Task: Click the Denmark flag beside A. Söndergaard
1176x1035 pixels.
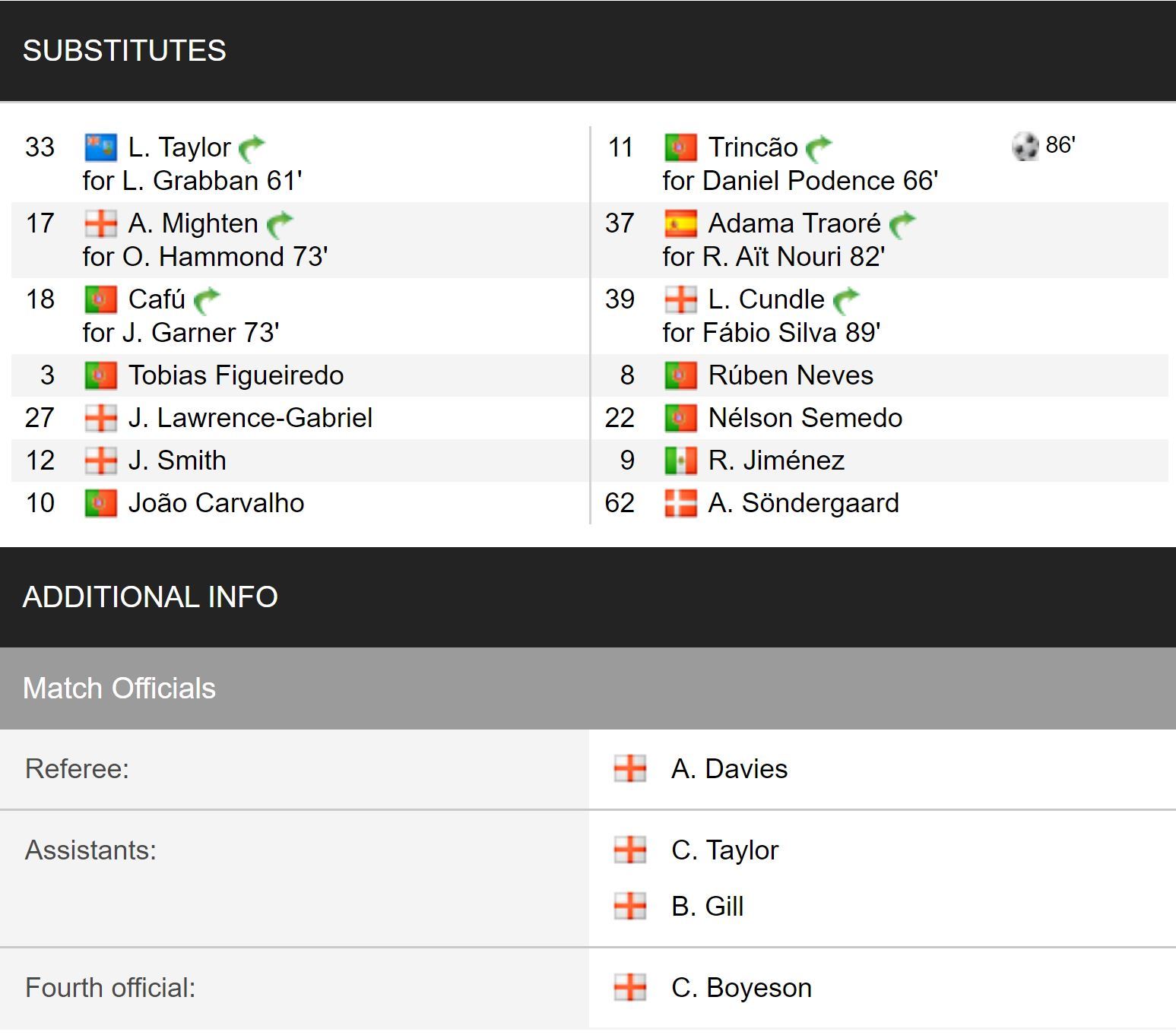Action: pos(680,503)
